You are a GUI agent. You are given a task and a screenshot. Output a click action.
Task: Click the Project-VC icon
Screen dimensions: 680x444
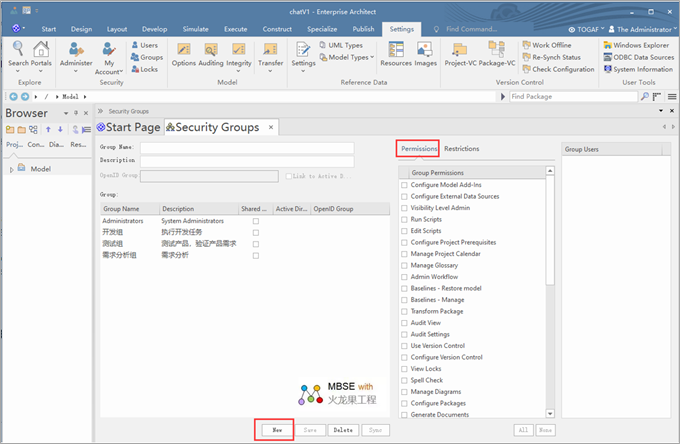click(459, 49)
